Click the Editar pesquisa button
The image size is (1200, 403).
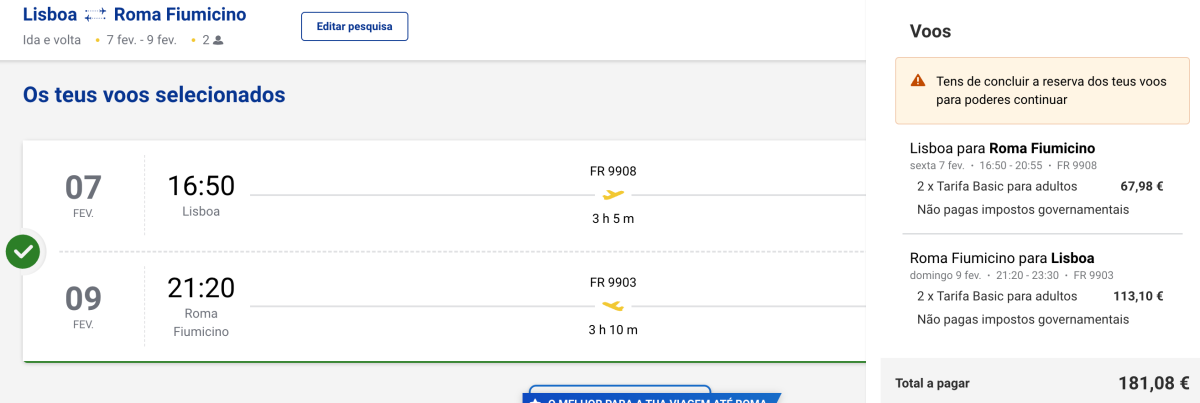click(355, 26)
